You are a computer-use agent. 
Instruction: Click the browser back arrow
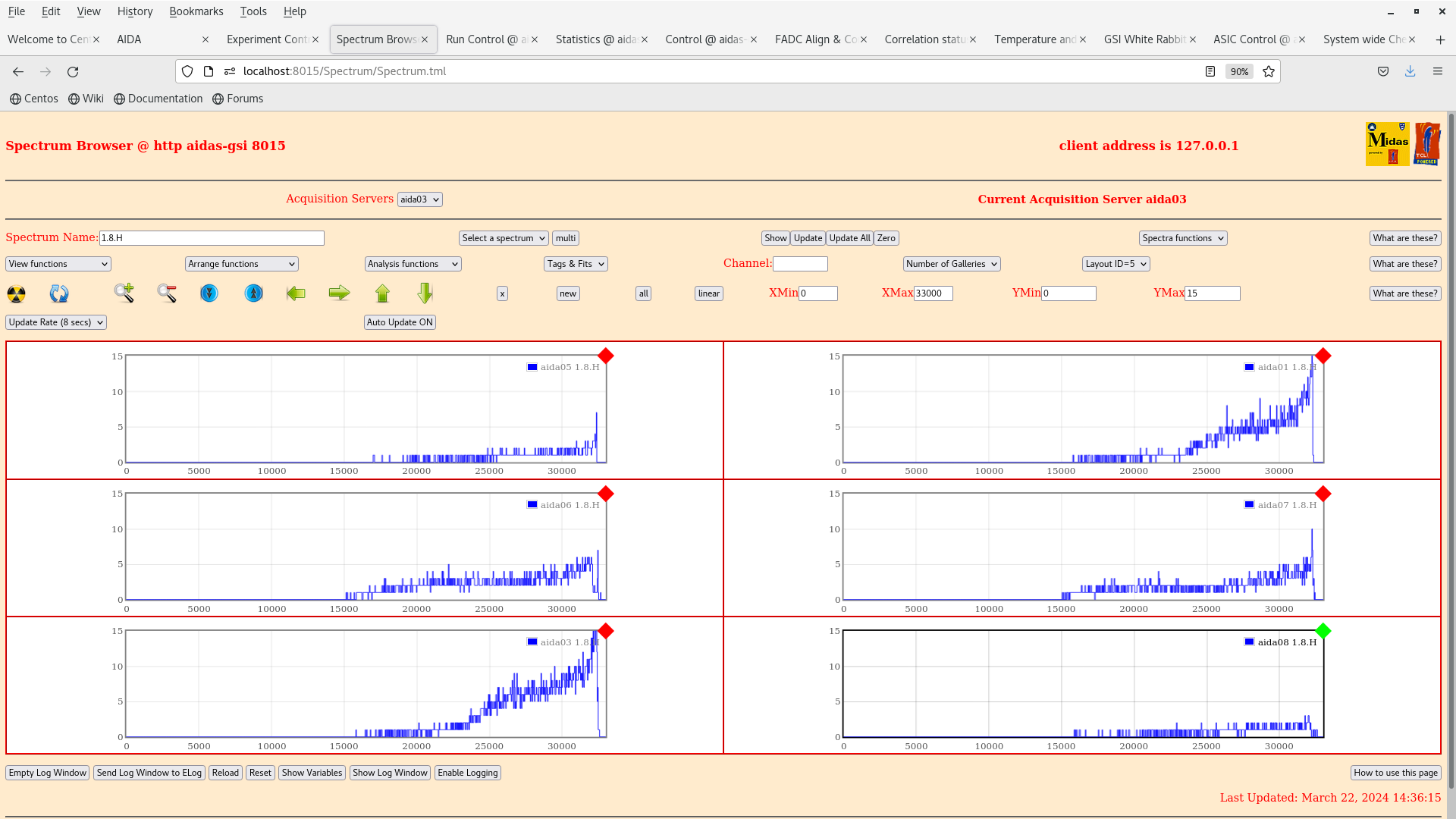tap(18, 71)
